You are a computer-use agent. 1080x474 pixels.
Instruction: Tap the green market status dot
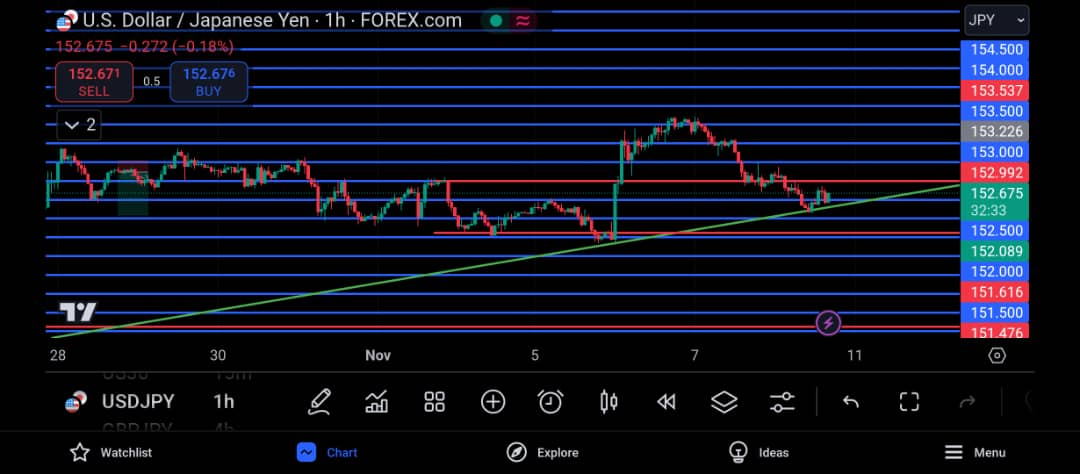495,21
